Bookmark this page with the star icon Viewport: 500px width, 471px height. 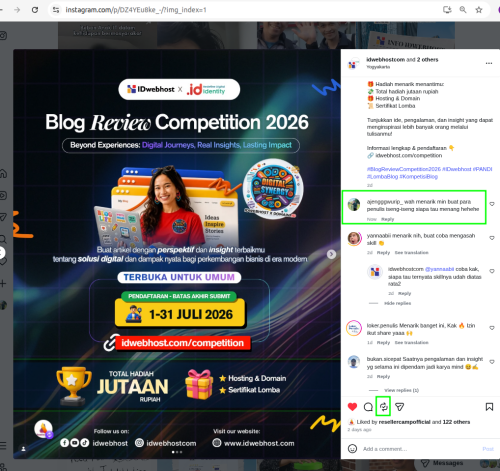479,10
